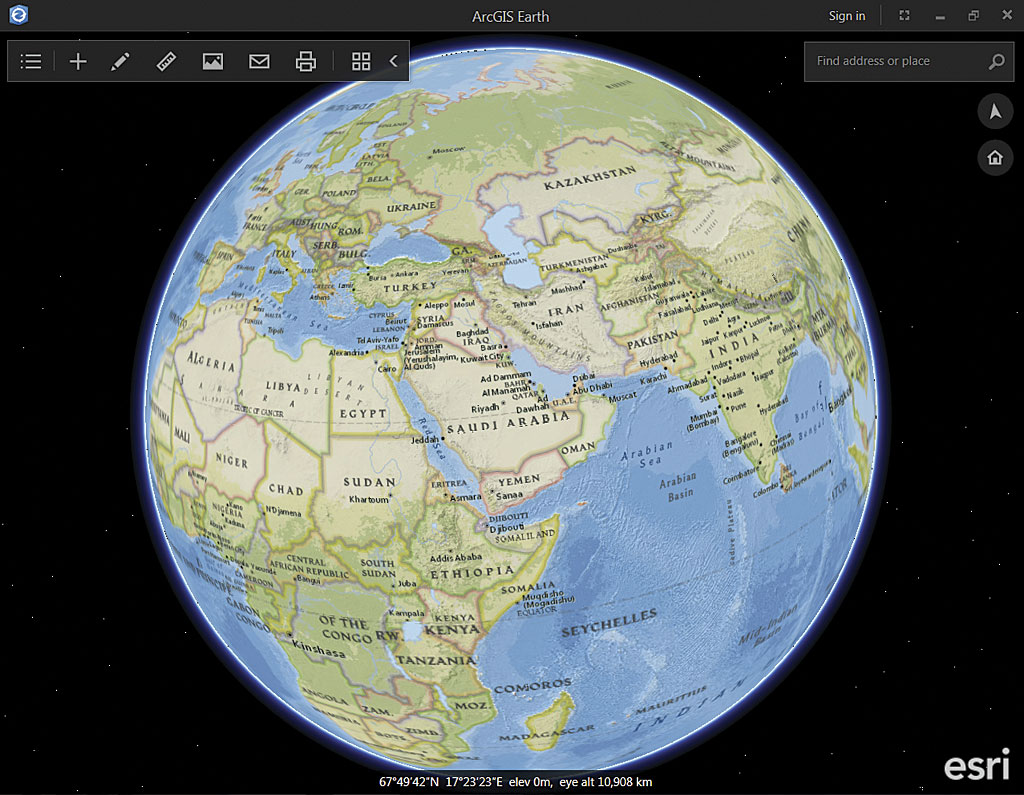1024x795 pixels.
Task: Collapse the toolbar with the chevron
Action: (392, 61)
